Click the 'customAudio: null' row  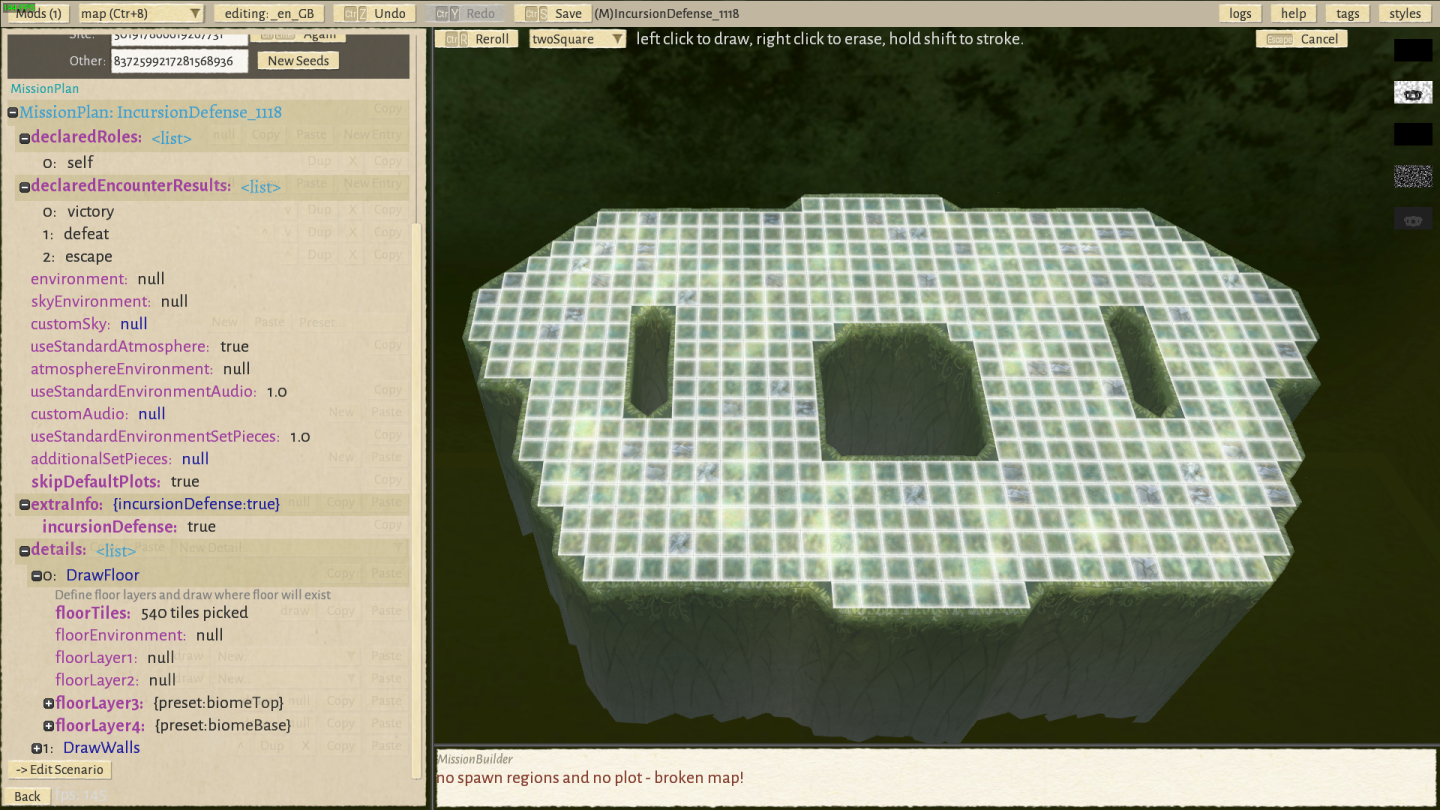98,414
